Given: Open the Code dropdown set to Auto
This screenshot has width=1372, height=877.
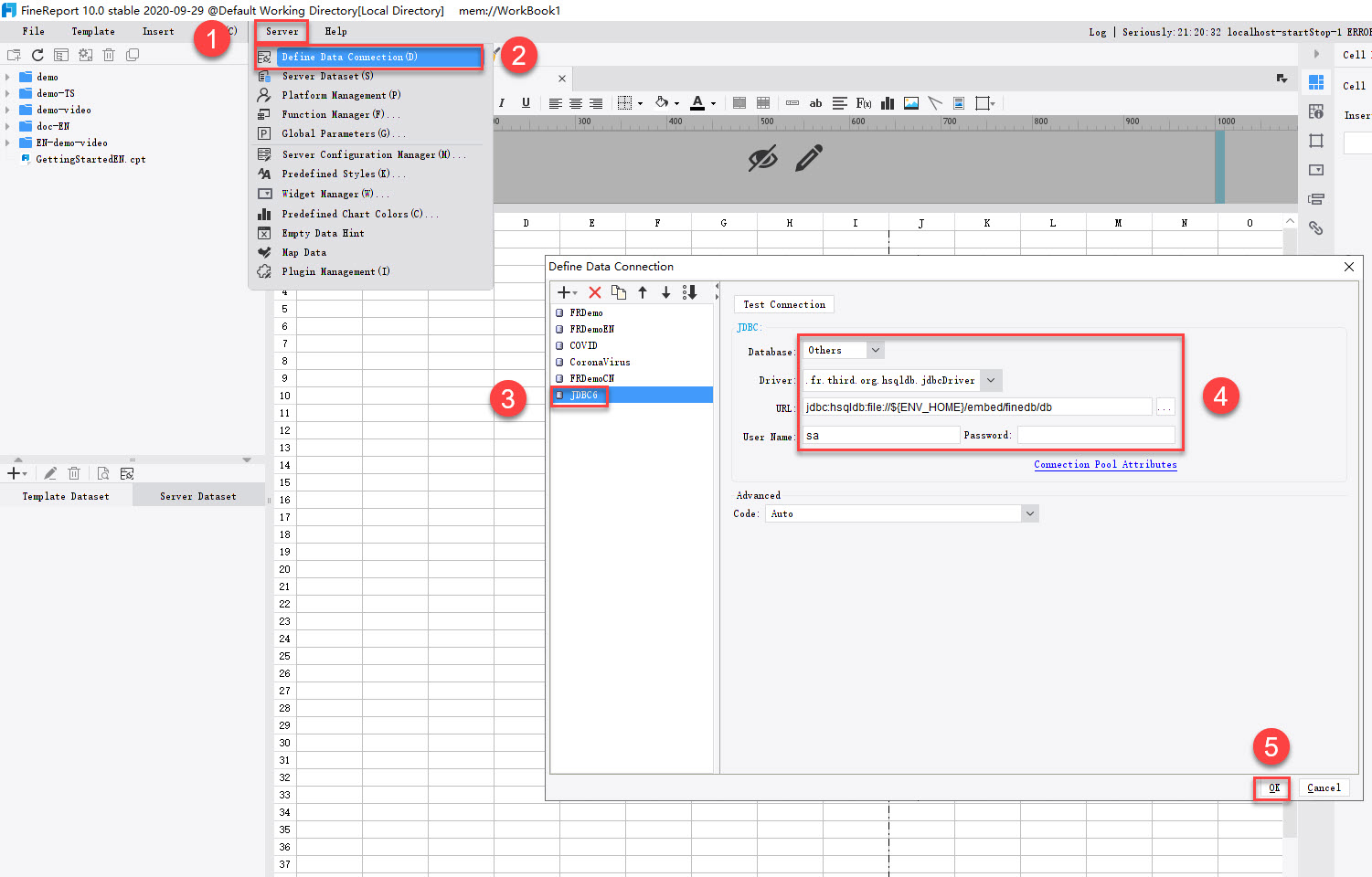Looking at the screenshot, I should (x=1029, y=512).
